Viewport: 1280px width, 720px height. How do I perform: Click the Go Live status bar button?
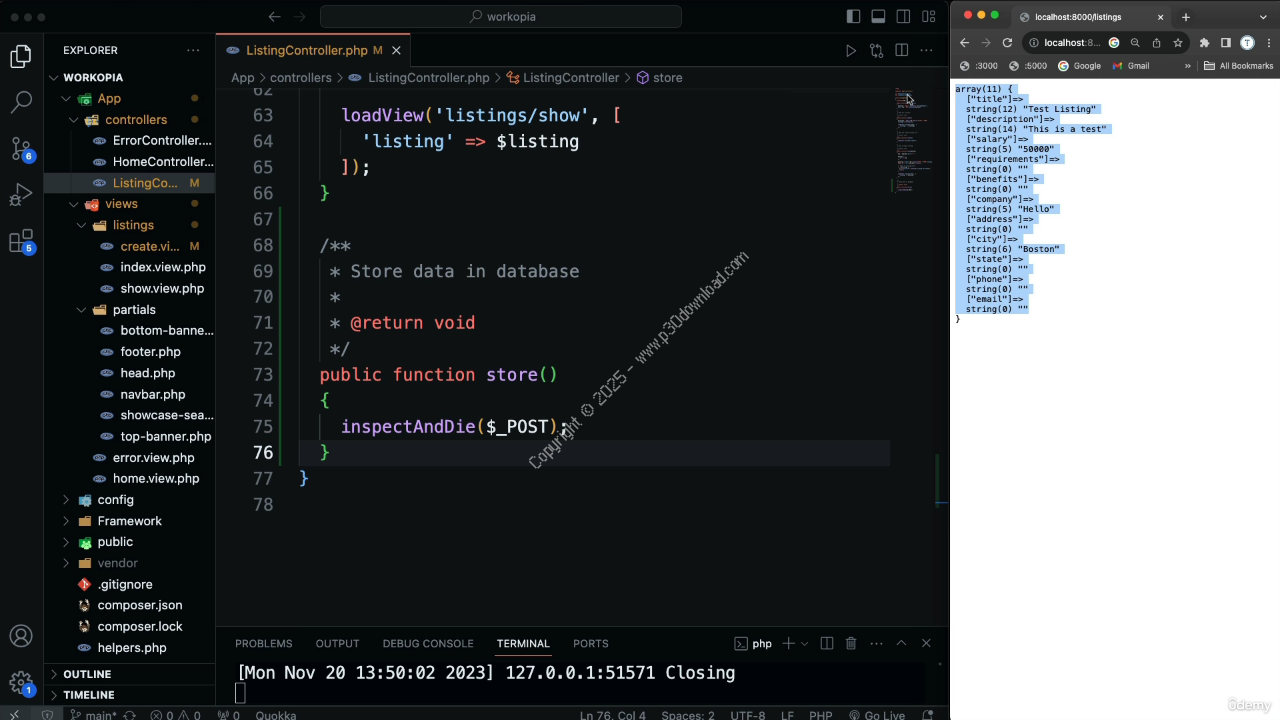click(877, 714)
